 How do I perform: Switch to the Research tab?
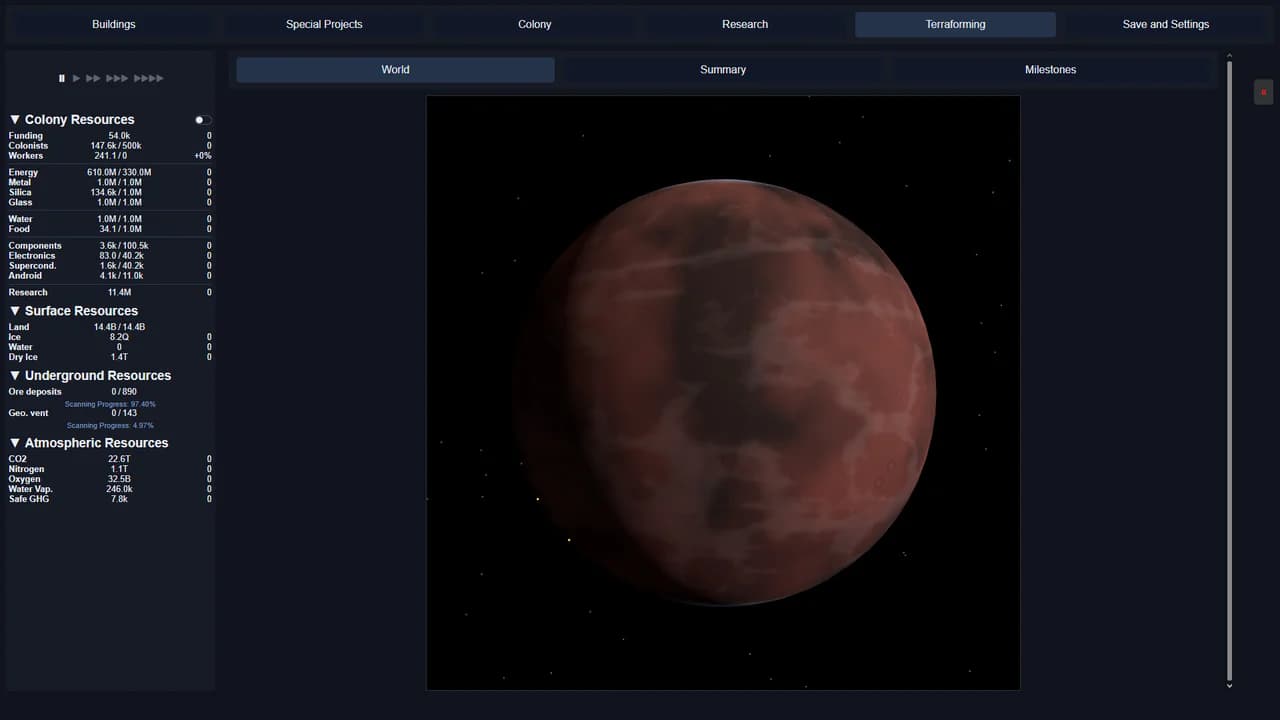[745, 24]
